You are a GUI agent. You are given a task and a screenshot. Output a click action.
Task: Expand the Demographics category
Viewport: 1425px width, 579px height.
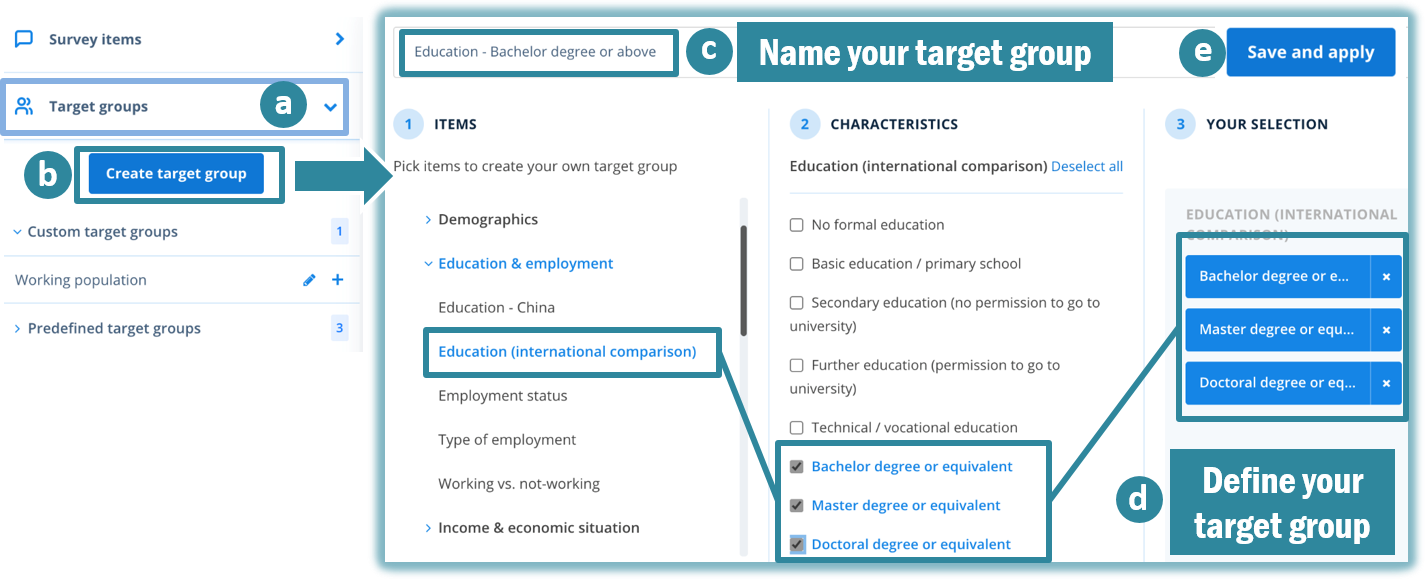click(x=428, y=220)
